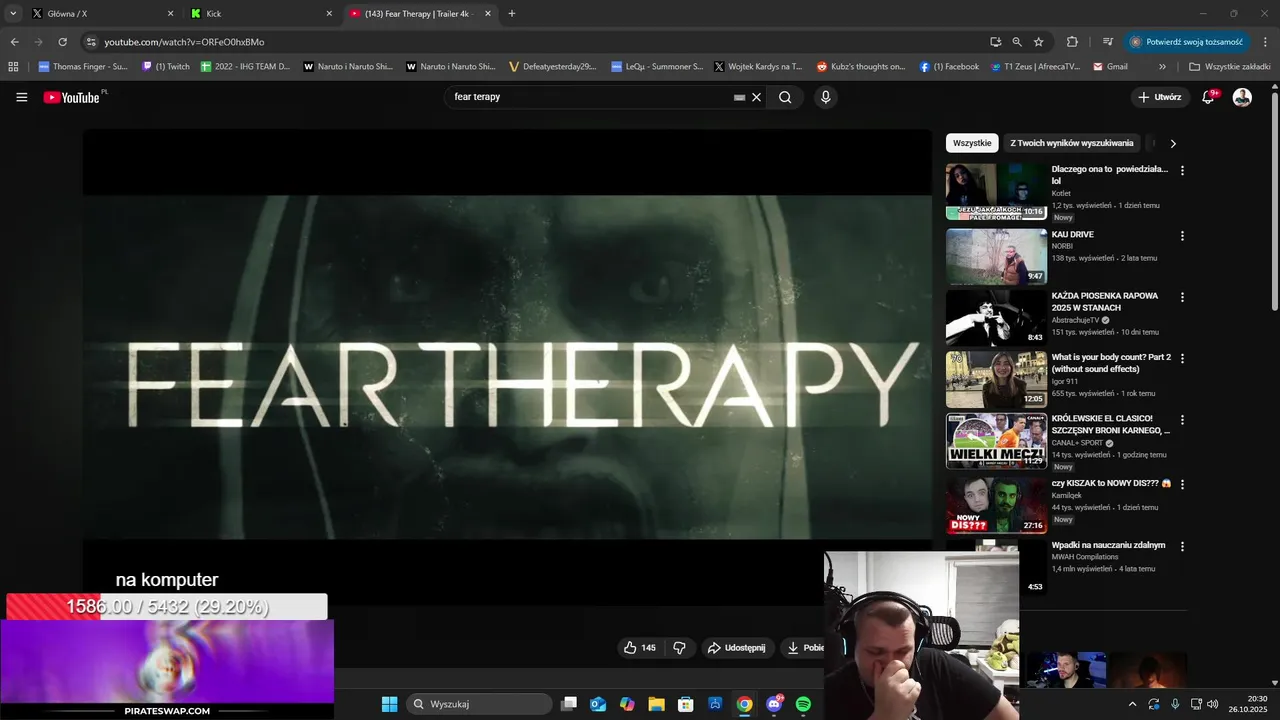Open options for 'KAŻDA PIOSENKA RAPOWA' video
1280x720 pixels.
(x=1182, y=298)
